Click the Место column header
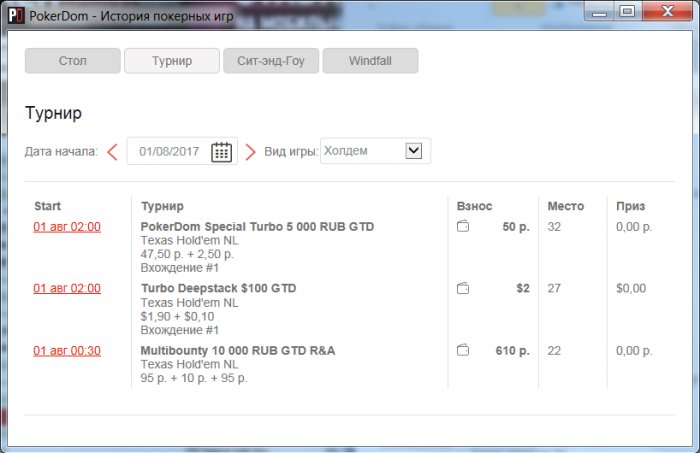The height and width of the screenshot is (453, 700). click(x=566, y=206)
